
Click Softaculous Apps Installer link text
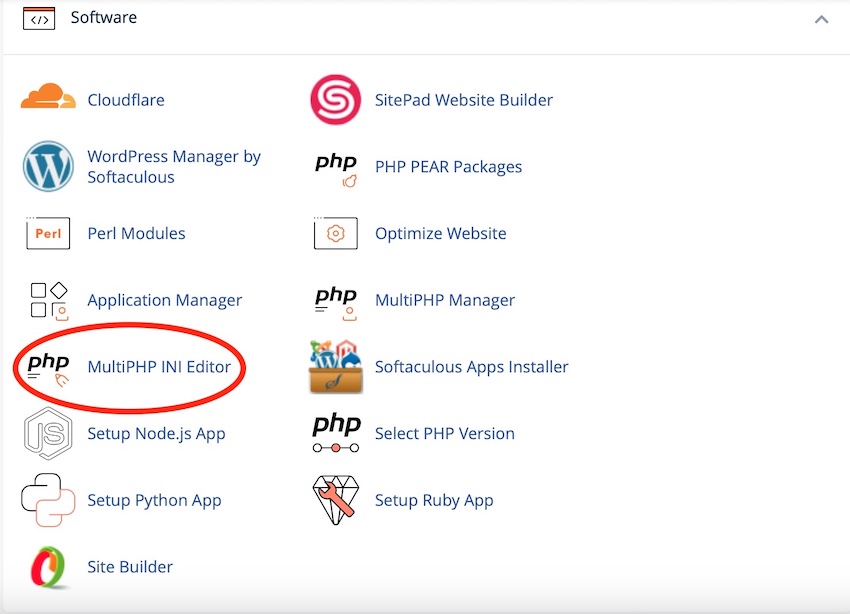tap(472, 367)
